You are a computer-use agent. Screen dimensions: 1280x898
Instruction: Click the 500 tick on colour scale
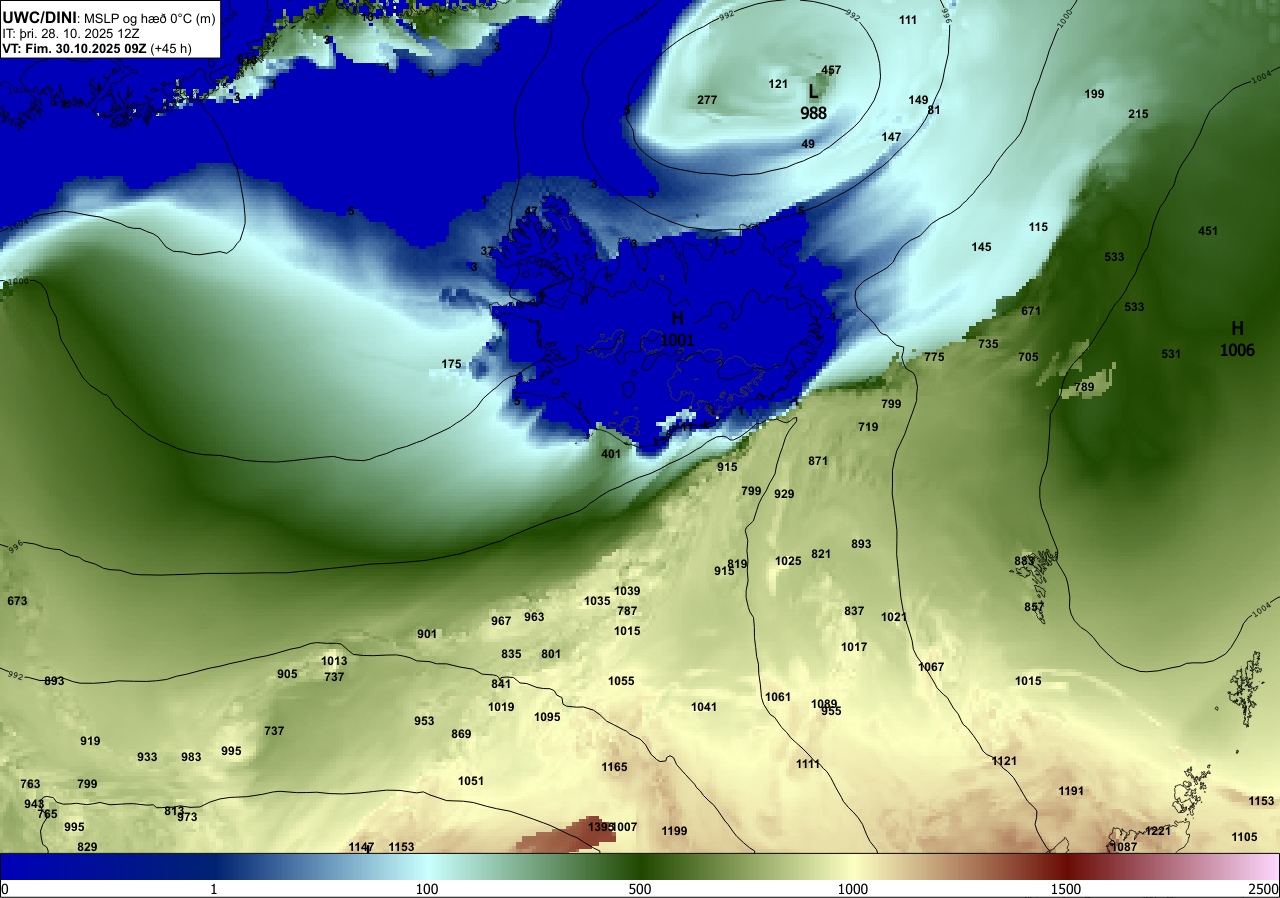(x=640, y=889)
